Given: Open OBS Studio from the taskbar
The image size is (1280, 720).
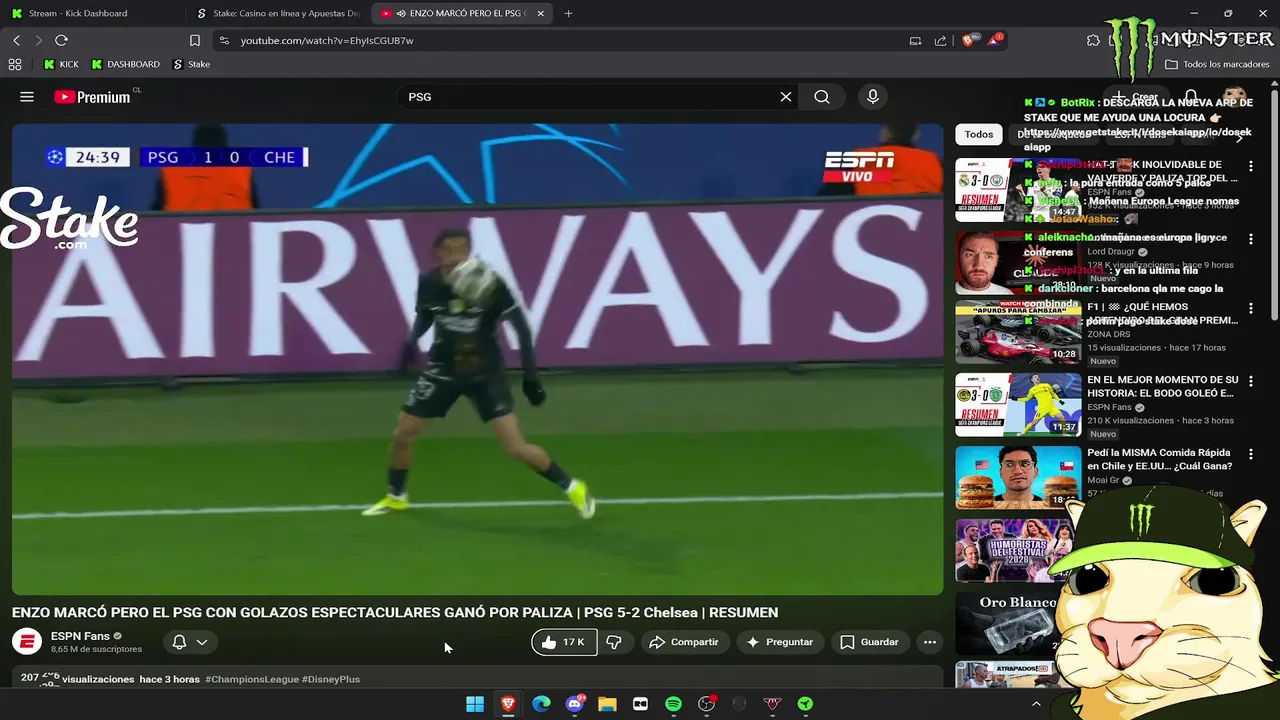Looking at the screenshot, I should point(706,704).
